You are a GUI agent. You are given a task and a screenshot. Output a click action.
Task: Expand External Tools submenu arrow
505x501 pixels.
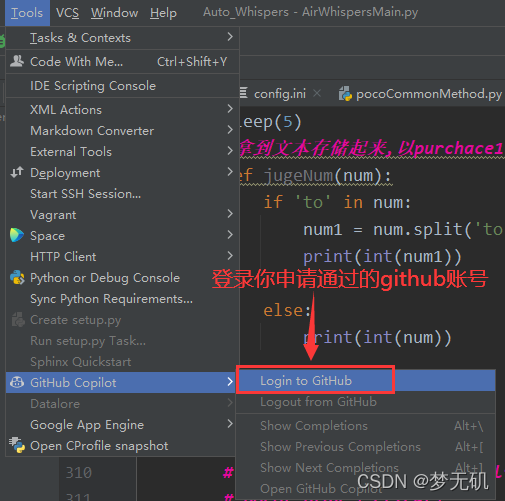[230, 151]
